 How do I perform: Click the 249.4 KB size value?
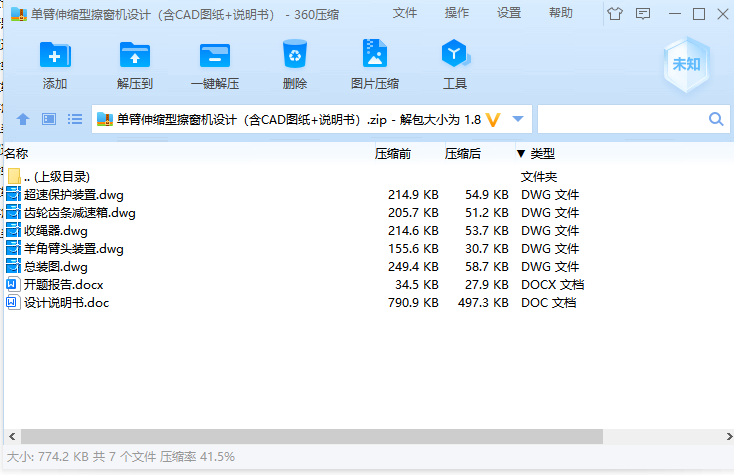pyautogui.click(x=413, y=267)
